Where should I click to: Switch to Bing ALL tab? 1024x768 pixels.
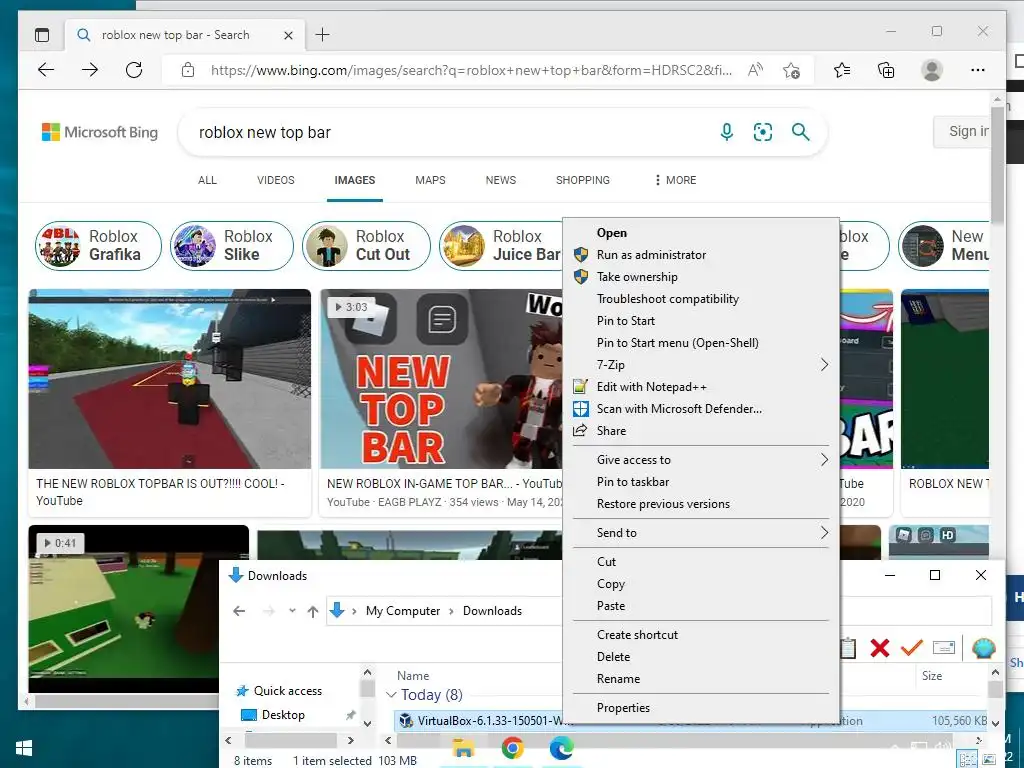click(207, 180)
